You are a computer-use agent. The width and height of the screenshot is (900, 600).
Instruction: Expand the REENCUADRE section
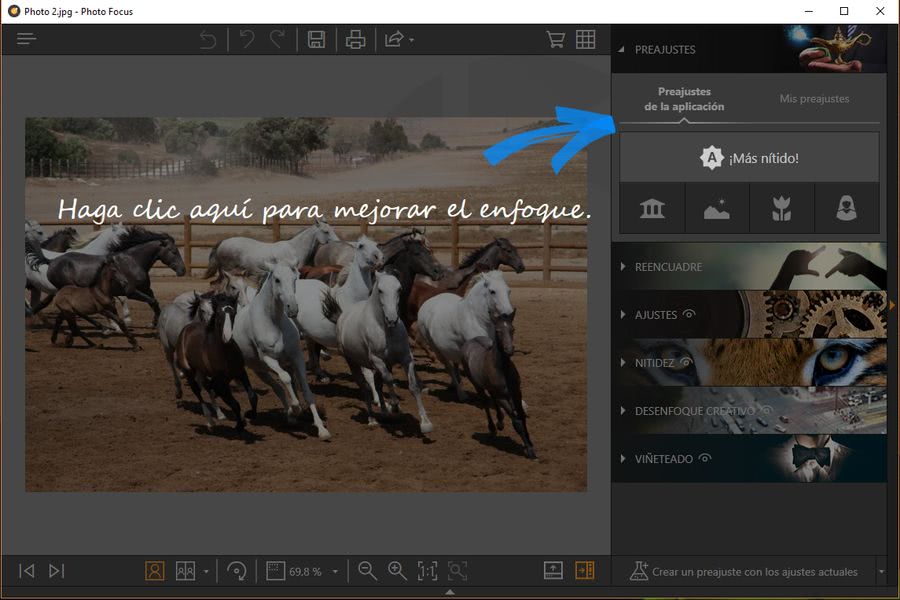(x=623, y=266)
